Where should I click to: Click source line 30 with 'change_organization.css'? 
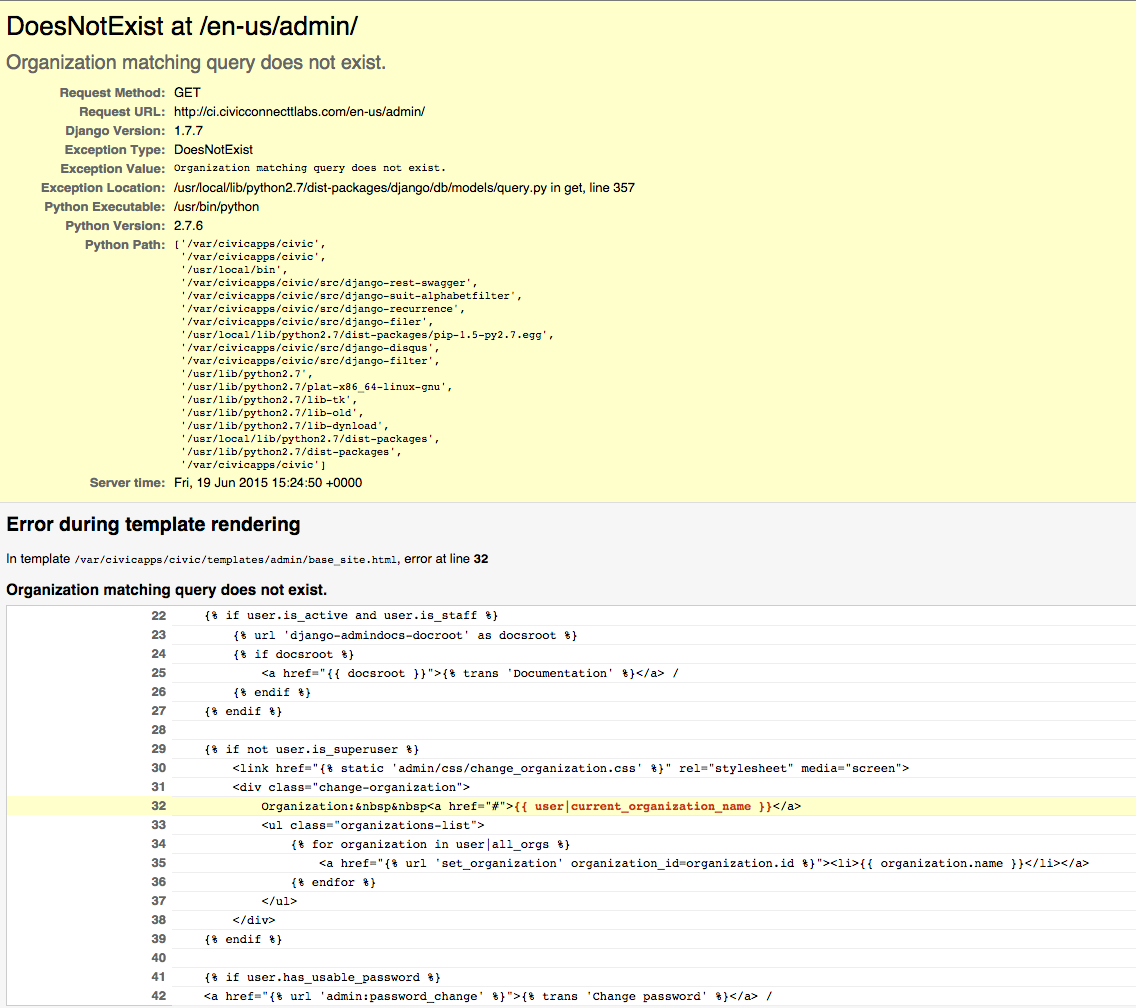[571, 768]
